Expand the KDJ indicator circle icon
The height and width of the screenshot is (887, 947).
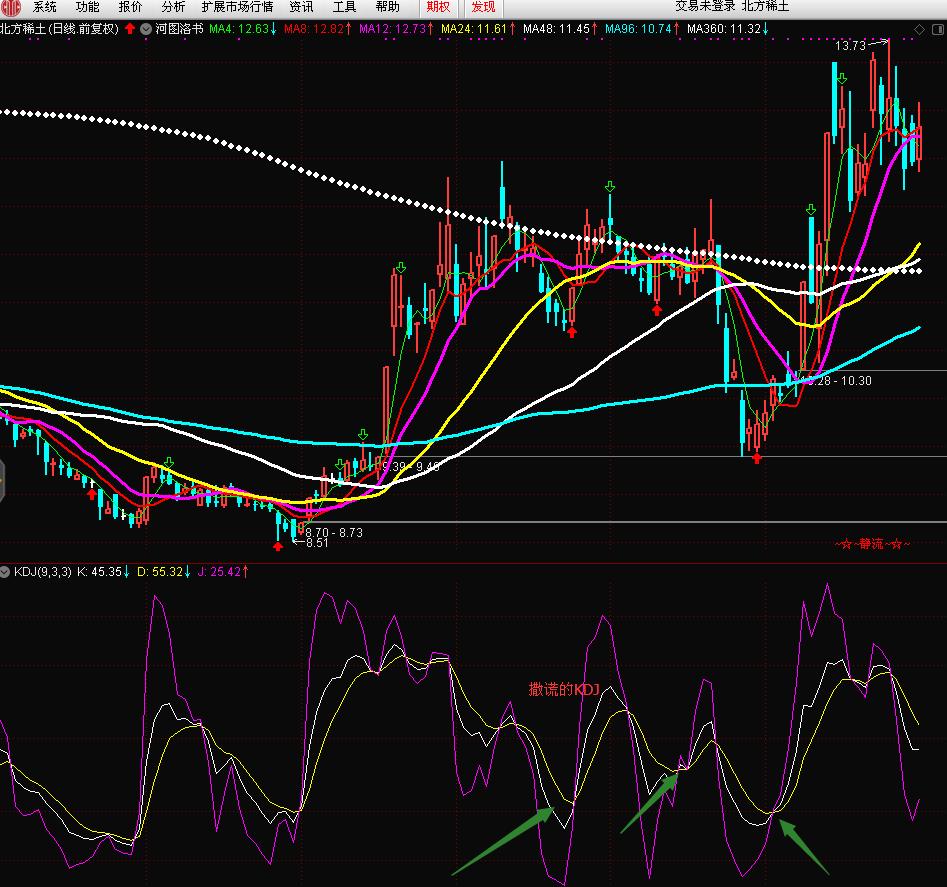tap(6, 572)
